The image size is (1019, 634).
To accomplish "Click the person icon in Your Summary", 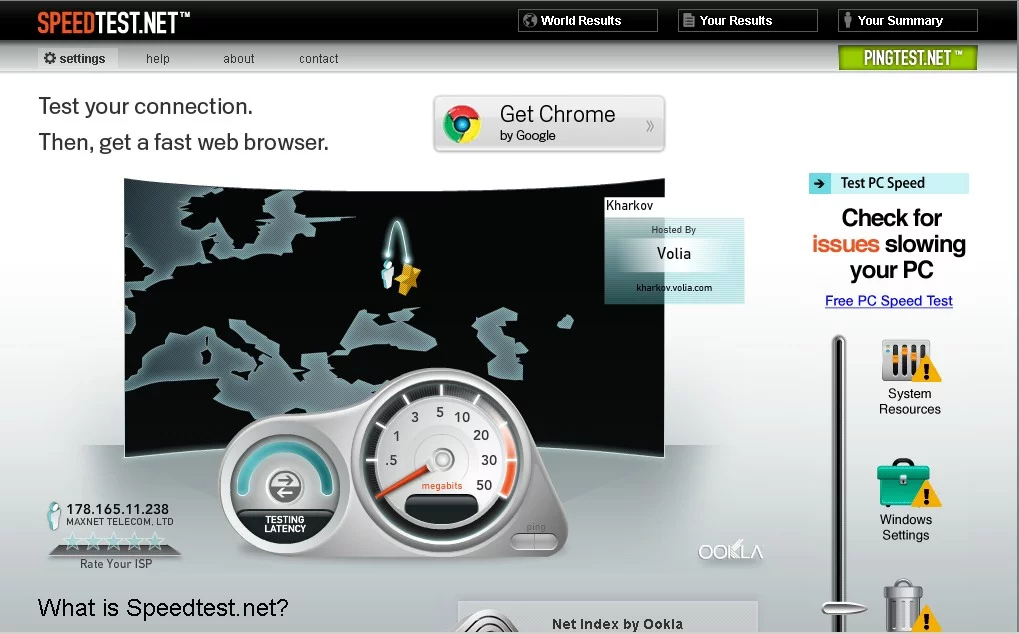I will tap(847, 20).
